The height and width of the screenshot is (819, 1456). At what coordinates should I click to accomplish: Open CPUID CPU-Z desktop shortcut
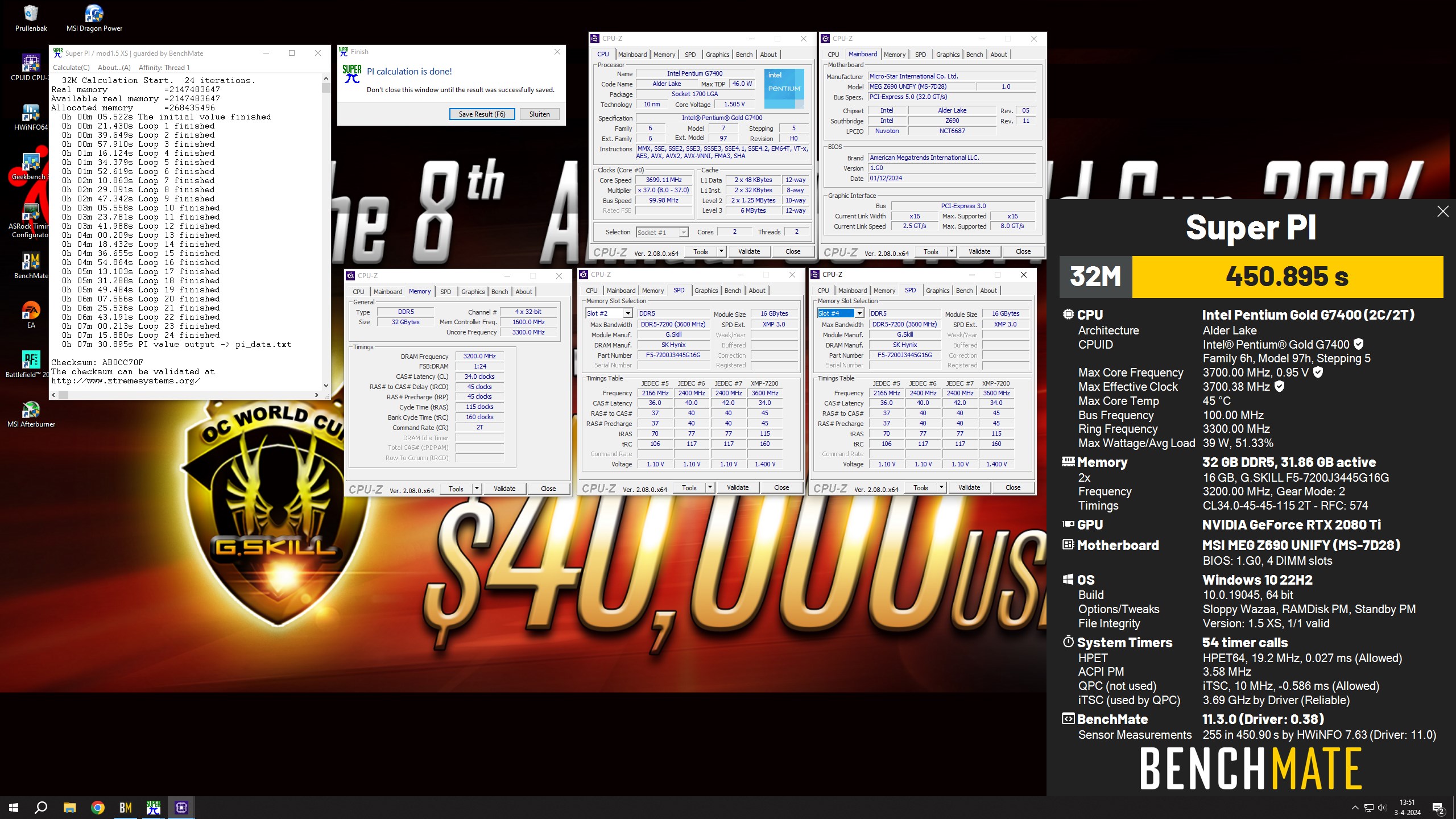pyautogui.click(x=31, y=67)
